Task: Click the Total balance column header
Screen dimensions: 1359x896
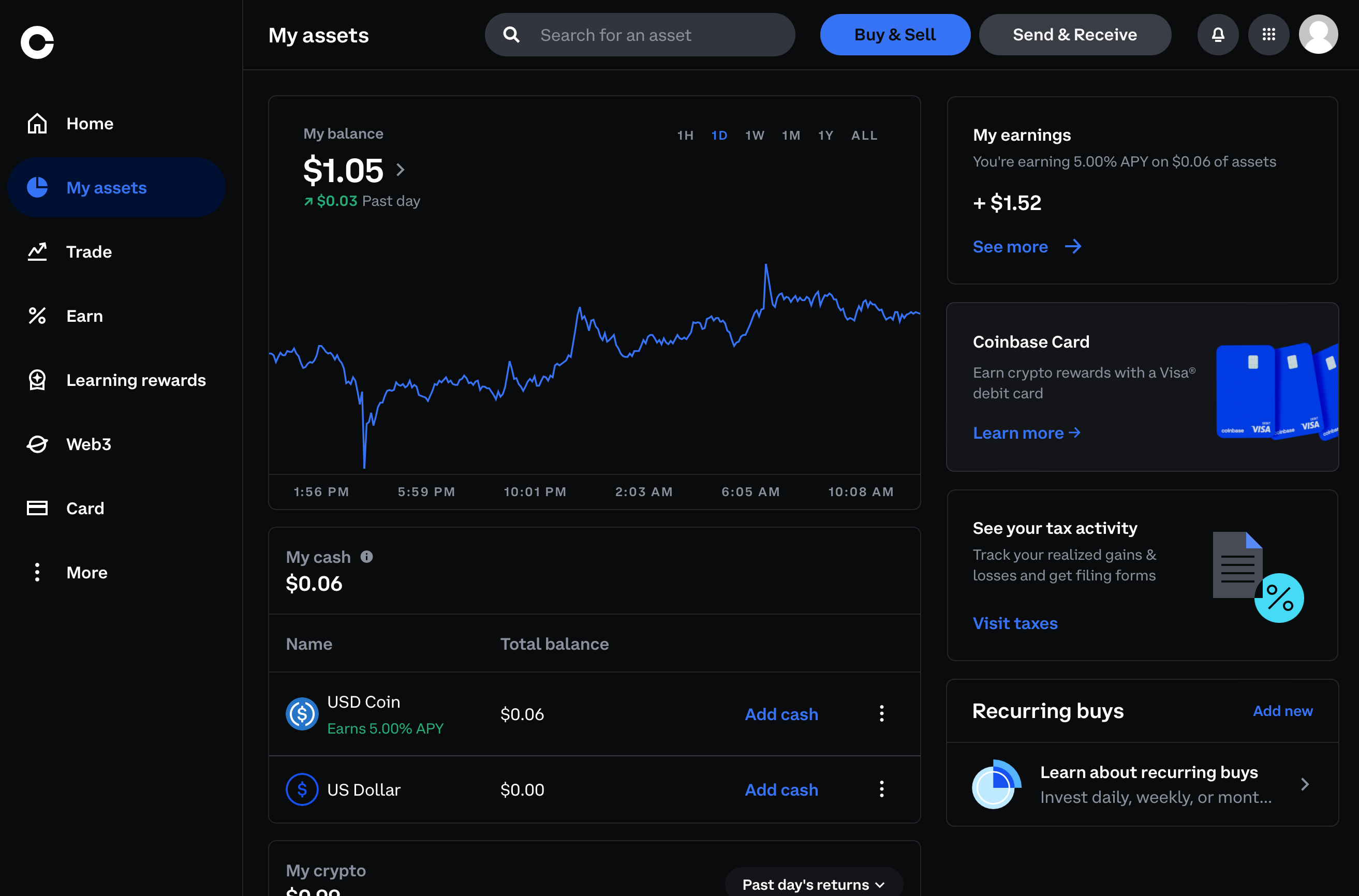Action: 554,644
